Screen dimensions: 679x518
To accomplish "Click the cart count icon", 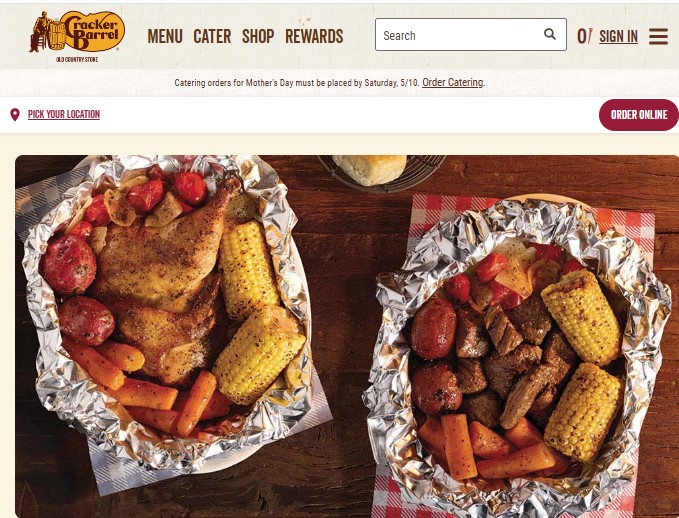I will click(x=584, y=36).
